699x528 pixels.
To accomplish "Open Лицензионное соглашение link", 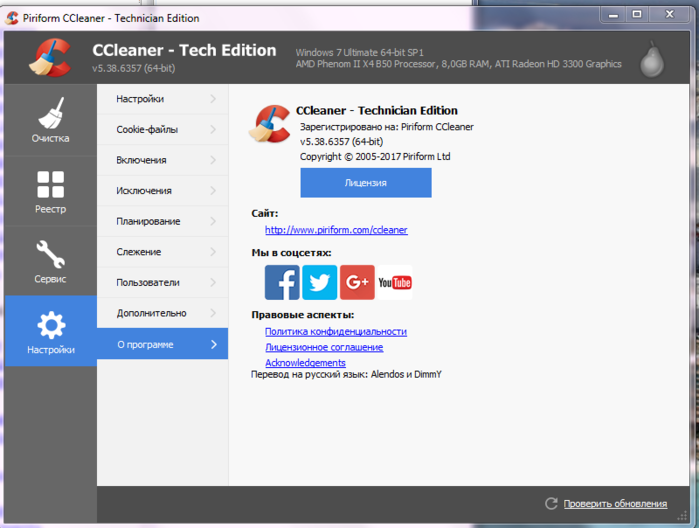I will click(324, 347).
